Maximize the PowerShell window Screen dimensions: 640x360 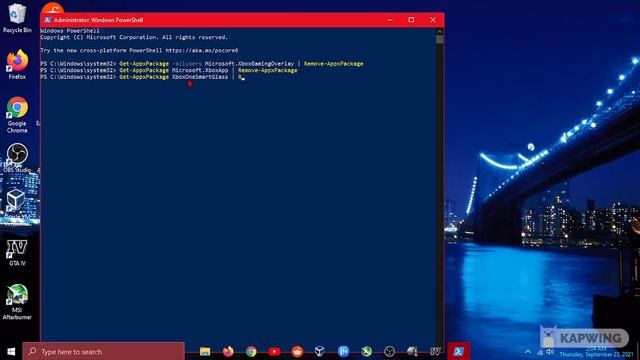click(x=411, y=20)
